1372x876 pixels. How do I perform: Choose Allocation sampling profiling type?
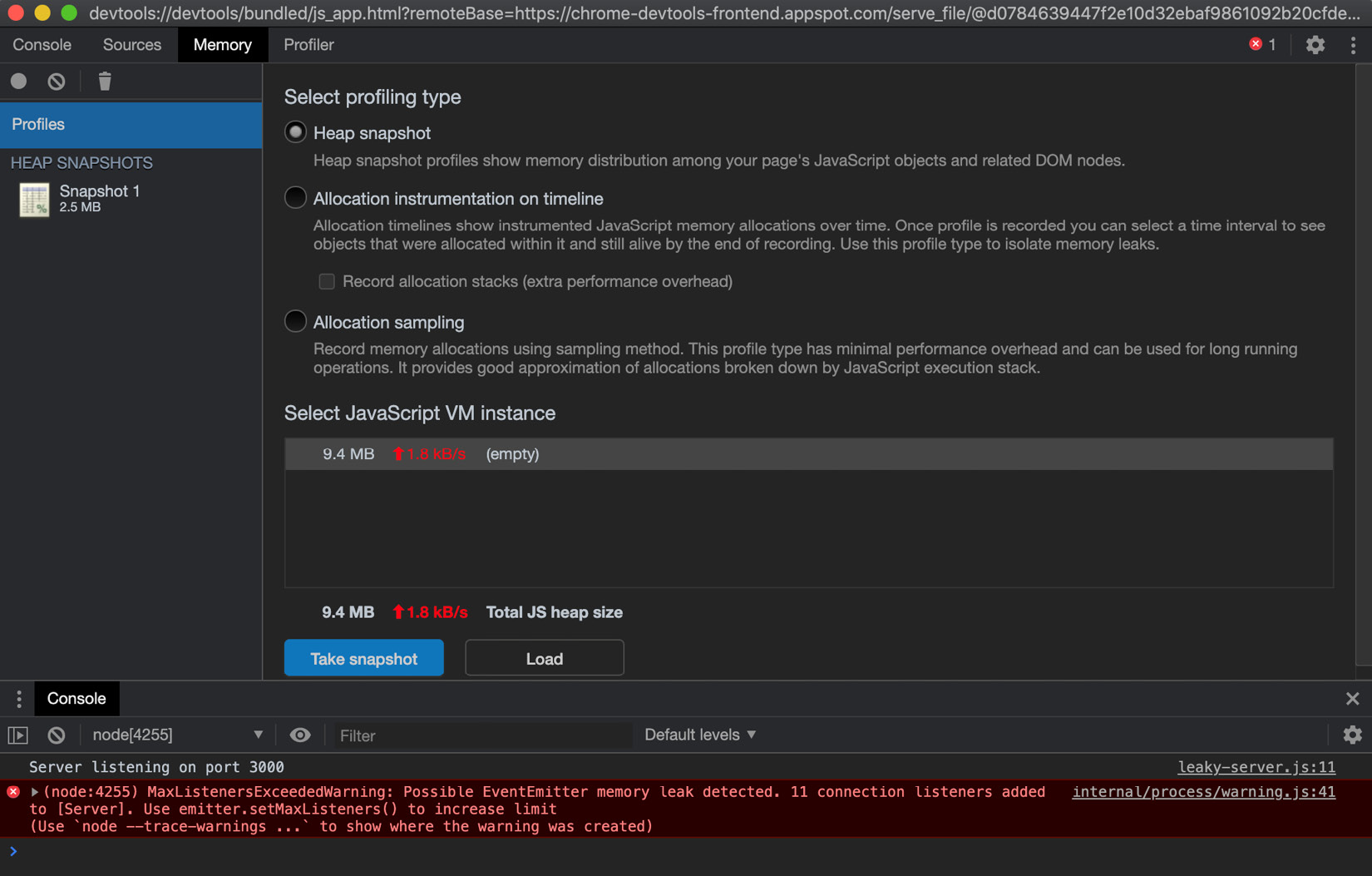coord(295,321)
